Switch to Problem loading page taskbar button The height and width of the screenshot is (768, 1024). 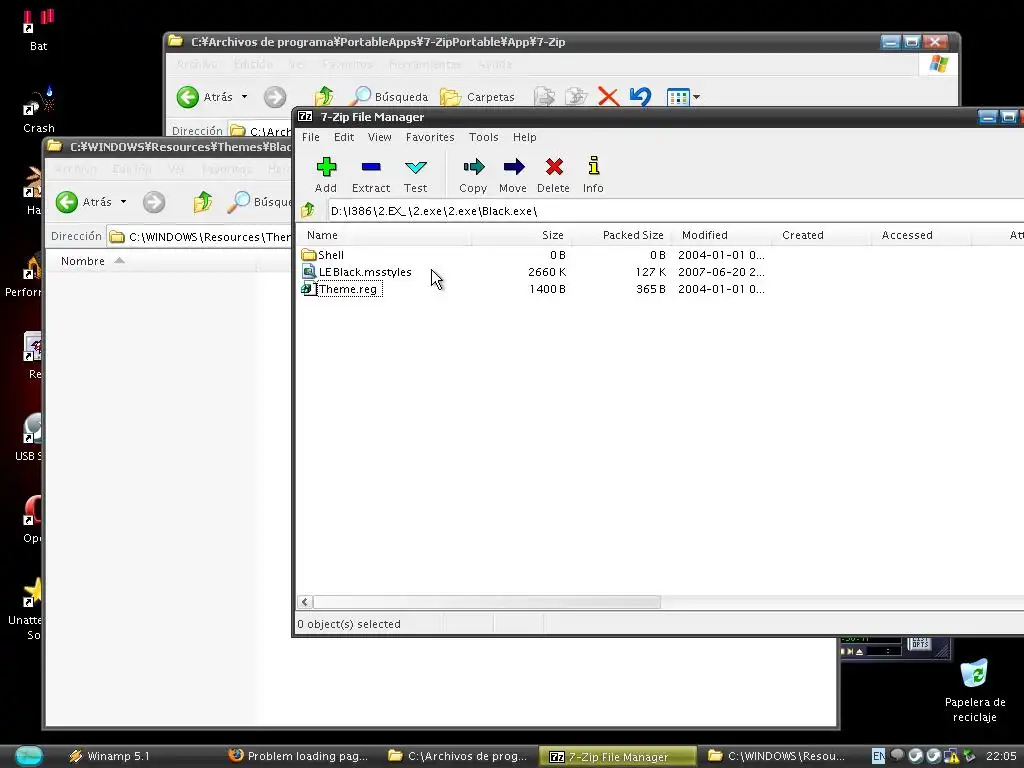[x=298, y=756]
